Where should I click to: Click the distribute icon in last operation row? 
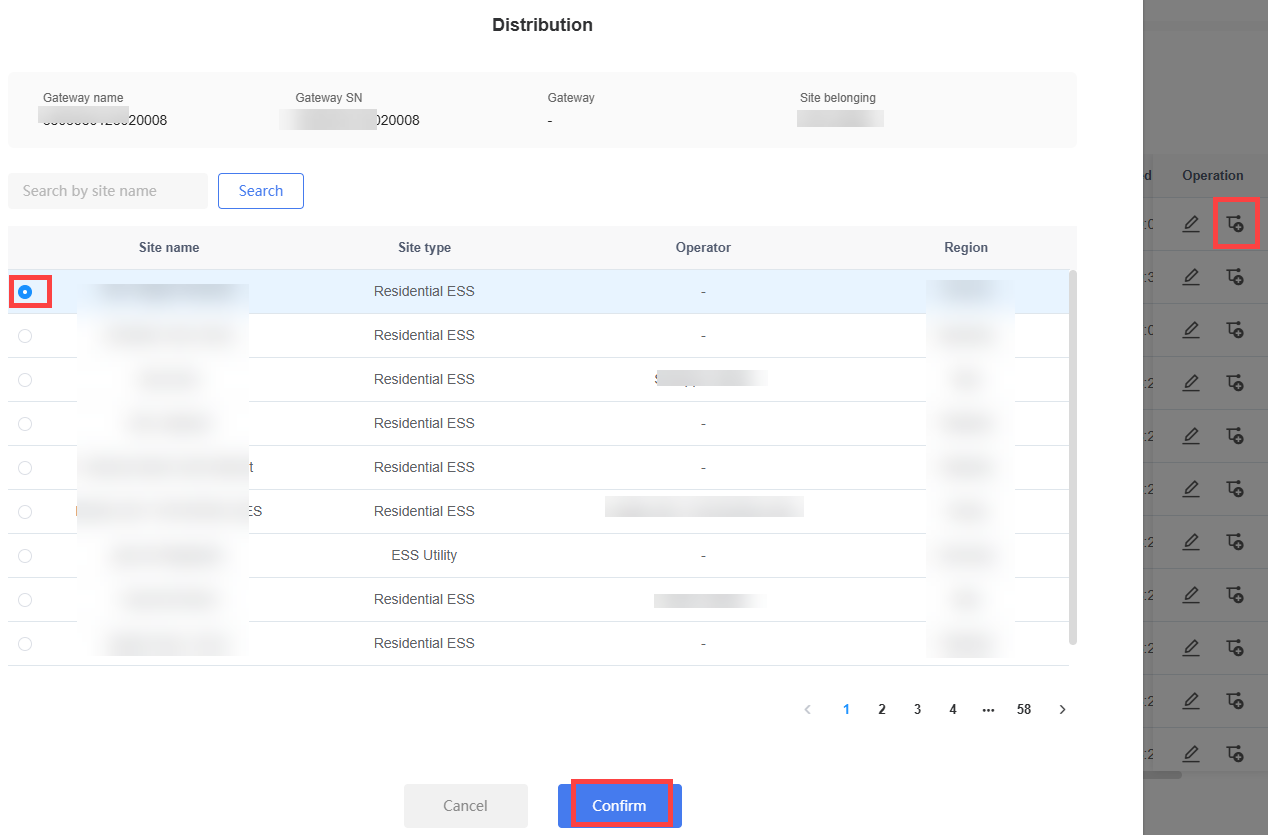1235,753
